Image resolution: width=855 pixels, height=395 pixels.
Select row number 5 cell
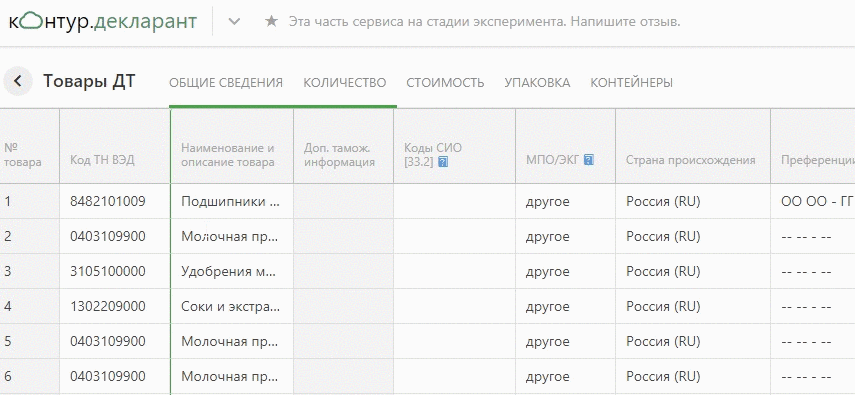(29, 341)
